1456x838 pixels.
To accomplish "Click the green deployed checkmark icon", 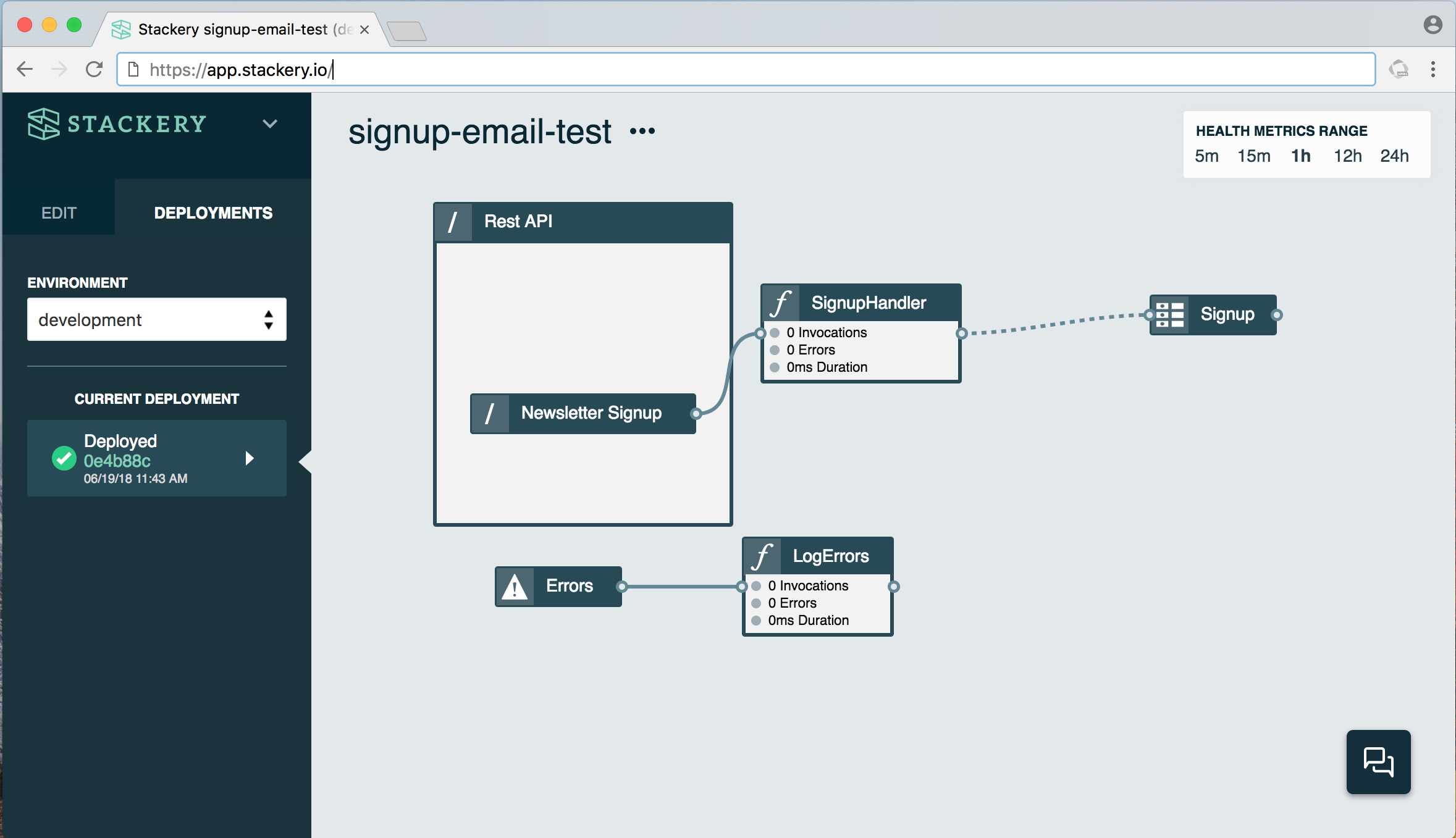I will (x=64, y=458).
